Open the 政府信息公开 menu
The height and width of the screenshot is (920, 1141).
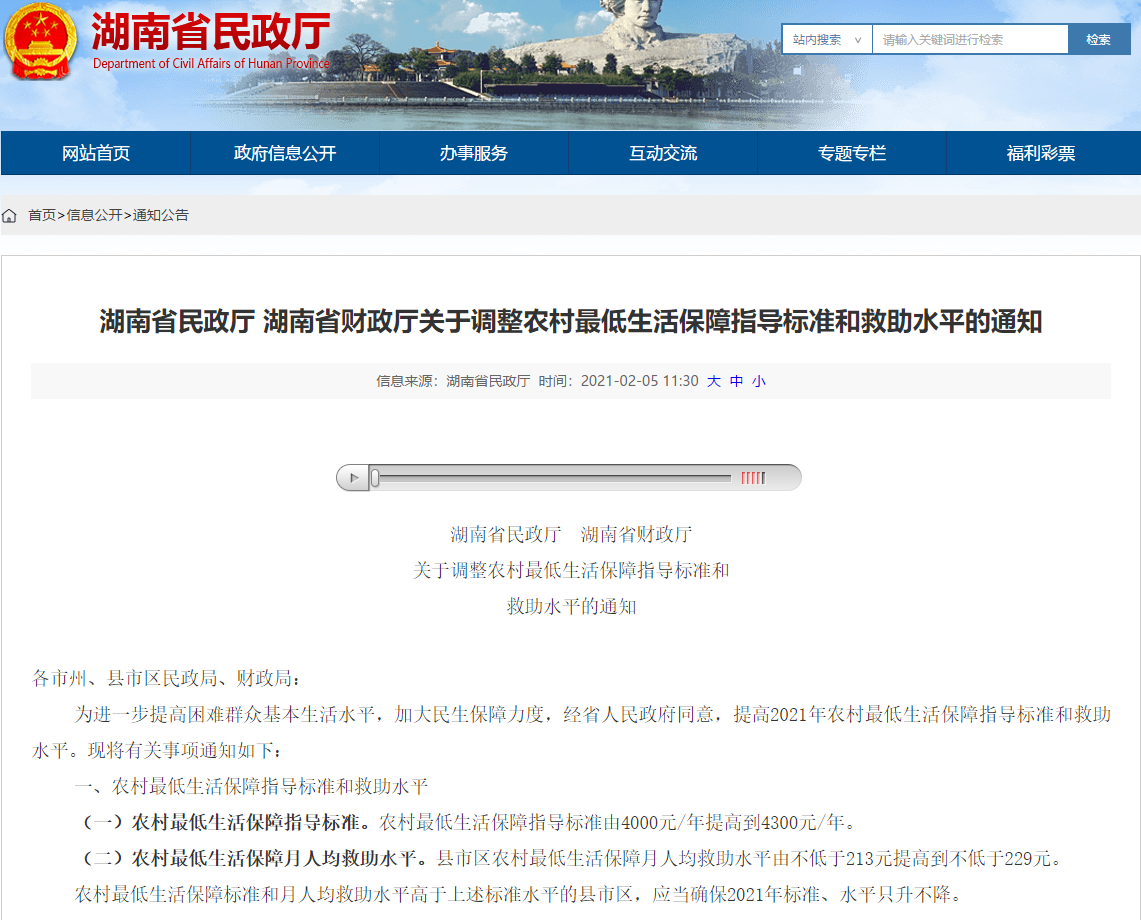pos(284,153)
